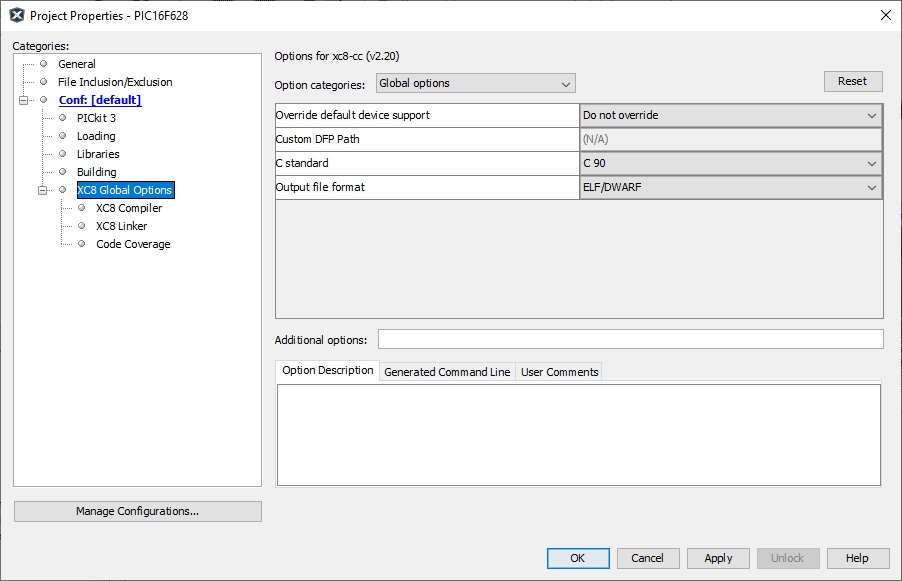
Task: Click the Reset button
Action: coord(852,81)
